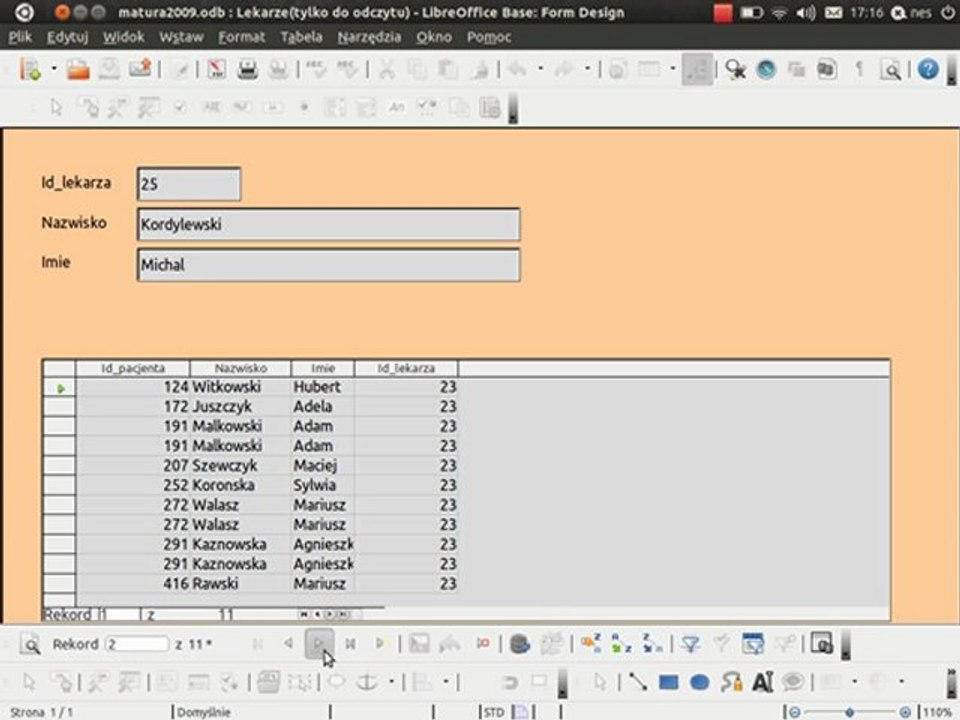Screen dimensions: 960x720
Task: Open the Navigator compass icon
Action: (766, 69)
